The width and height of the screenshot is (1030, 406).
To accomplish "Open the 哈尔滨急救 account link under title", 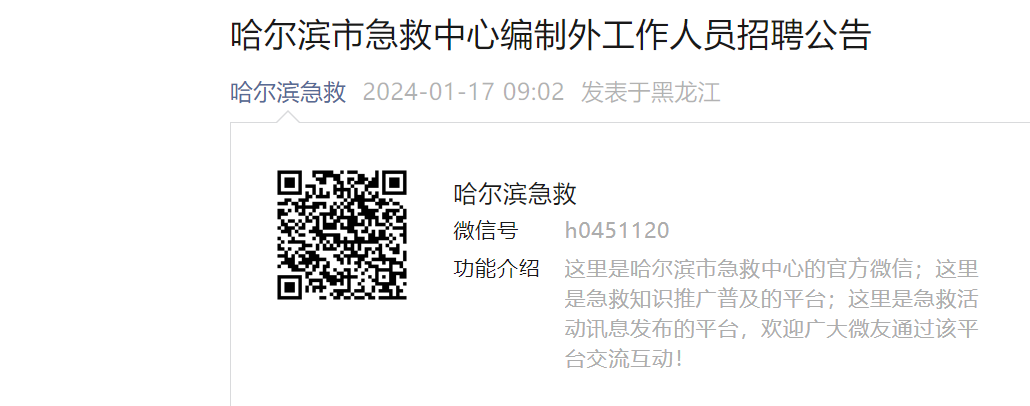I will click(288, 92).
